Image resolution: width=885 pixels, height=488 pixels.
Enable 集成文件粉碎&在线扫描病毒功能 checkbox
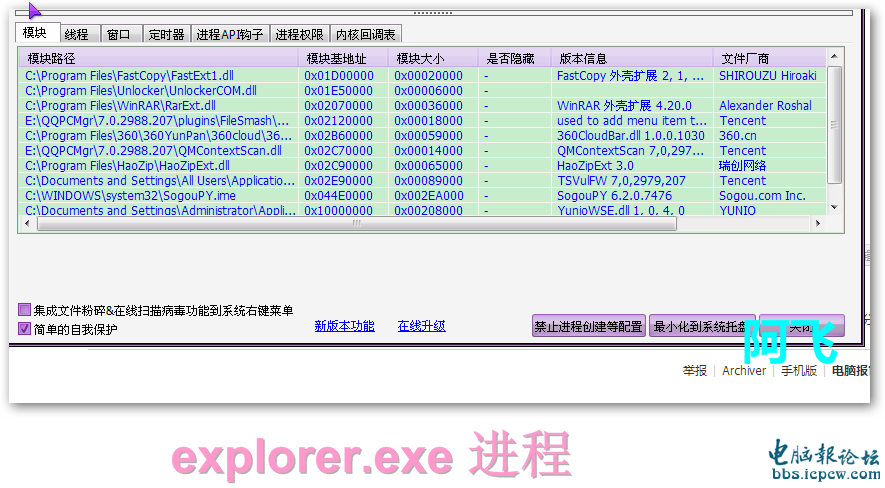click(24, 310)
